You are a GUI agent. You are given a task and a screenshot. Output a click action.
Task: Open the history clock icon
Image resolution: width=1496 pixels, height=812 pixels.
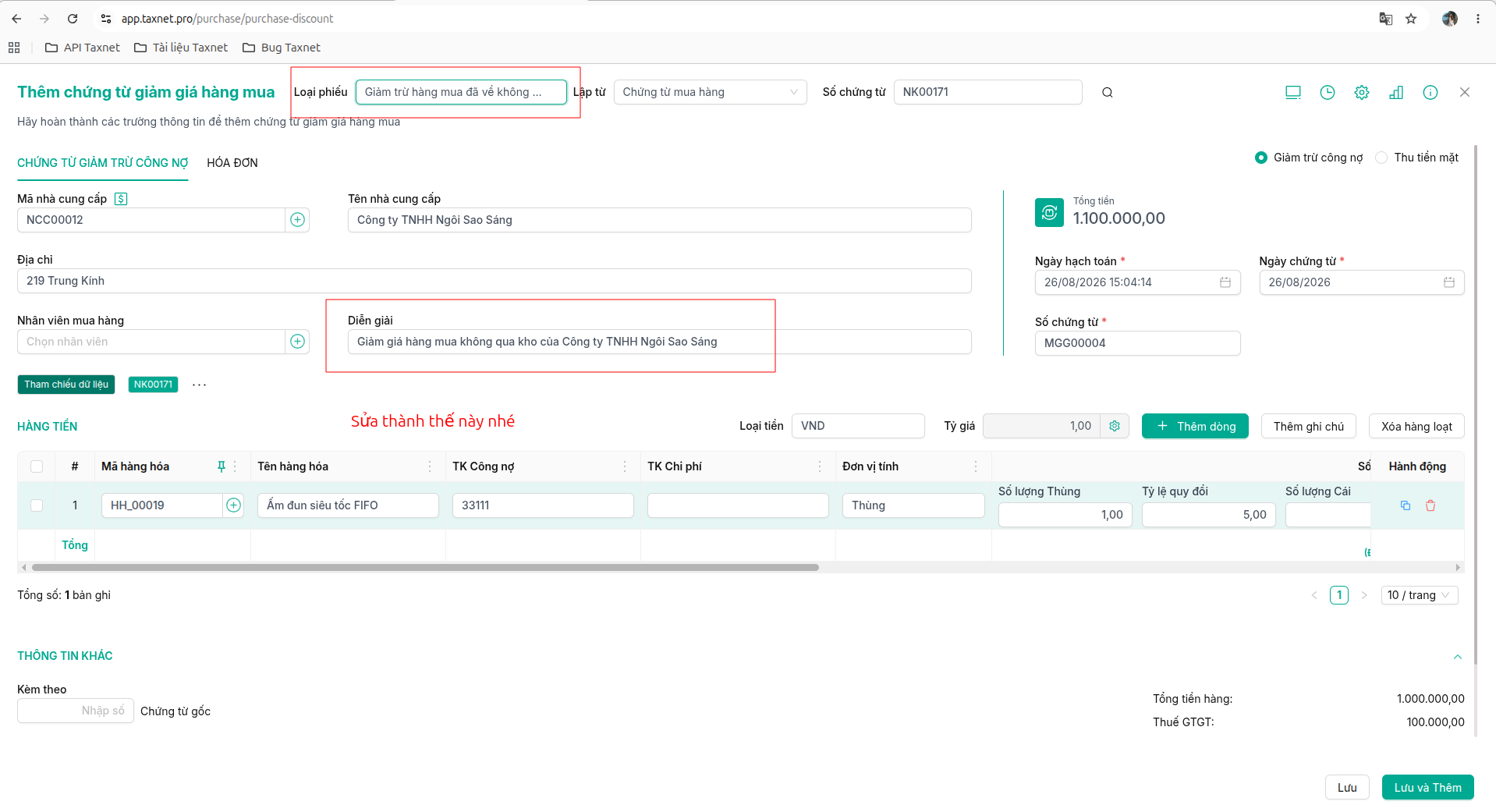click(x=1327, y=93)
